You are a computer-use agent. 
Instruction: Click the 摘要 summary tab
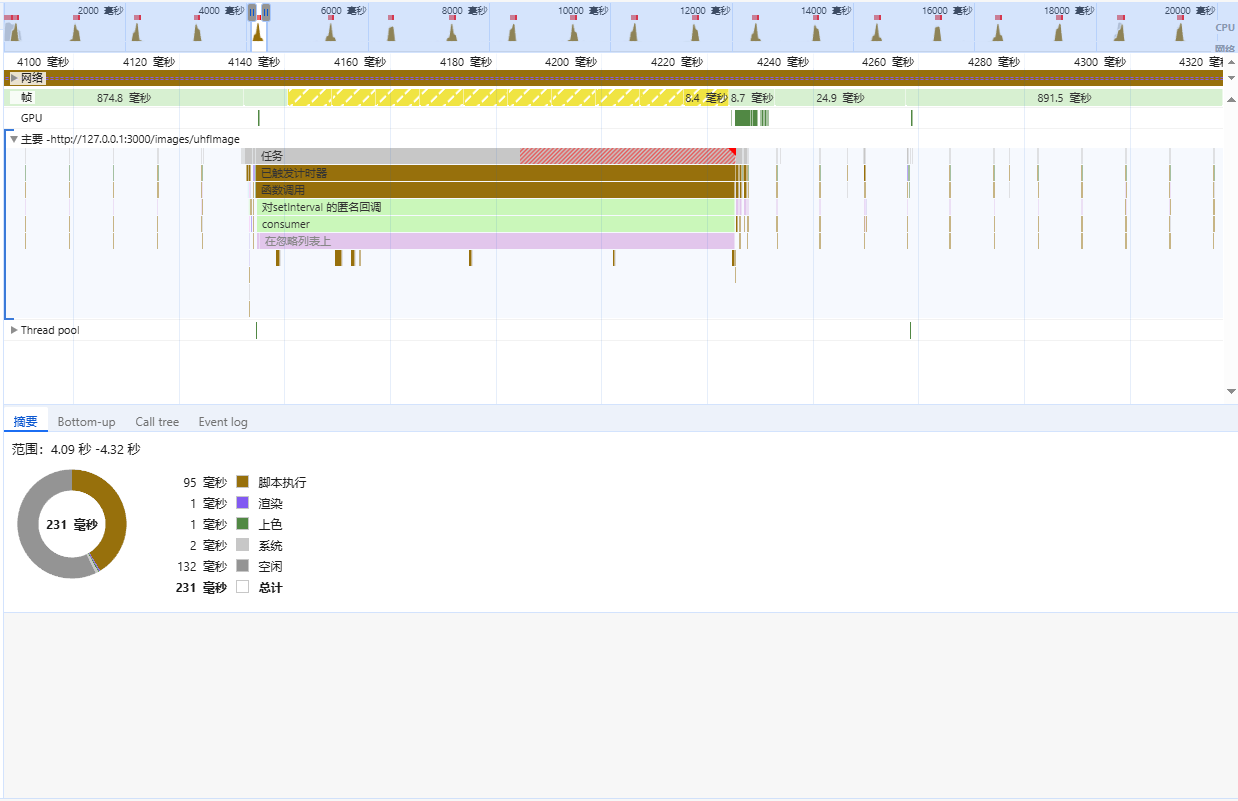coord(25,422)
